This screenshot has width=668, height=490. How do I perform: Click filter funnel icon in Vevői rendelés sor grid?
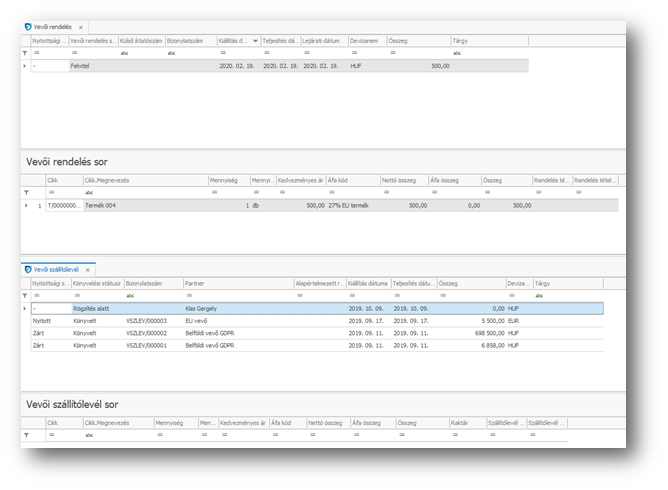coord(26,192)
